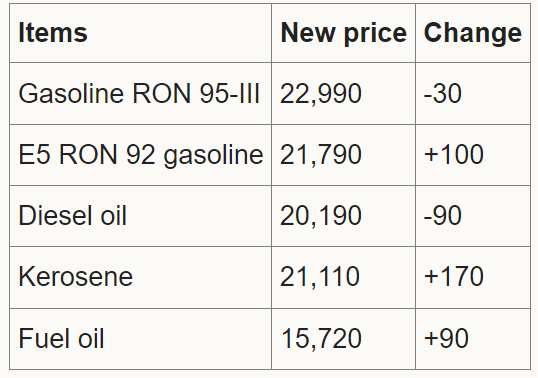Select the Kerosene item cell
Viewport: 538px width, 378px height.
(x=140, y=277)
